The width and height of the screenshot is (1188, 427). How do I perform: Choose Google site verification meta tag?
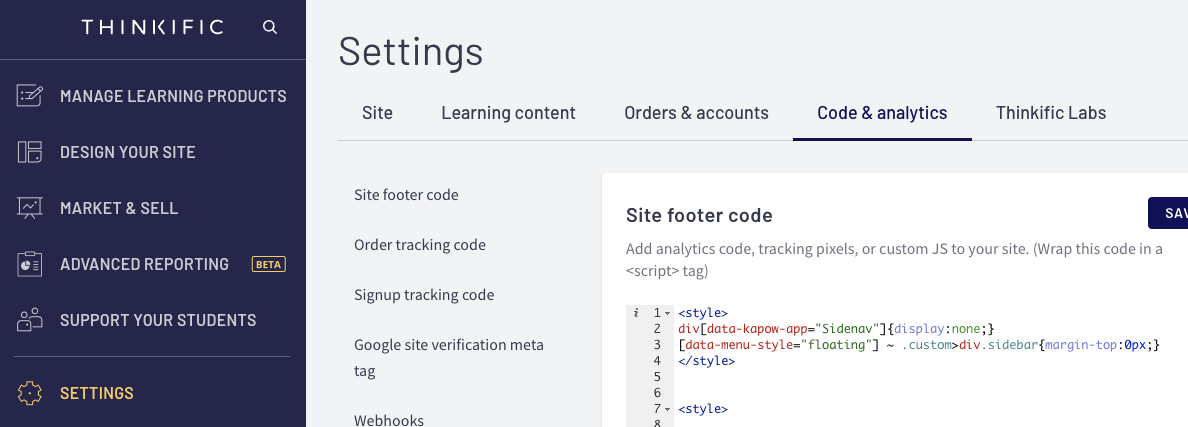point(449,358)
